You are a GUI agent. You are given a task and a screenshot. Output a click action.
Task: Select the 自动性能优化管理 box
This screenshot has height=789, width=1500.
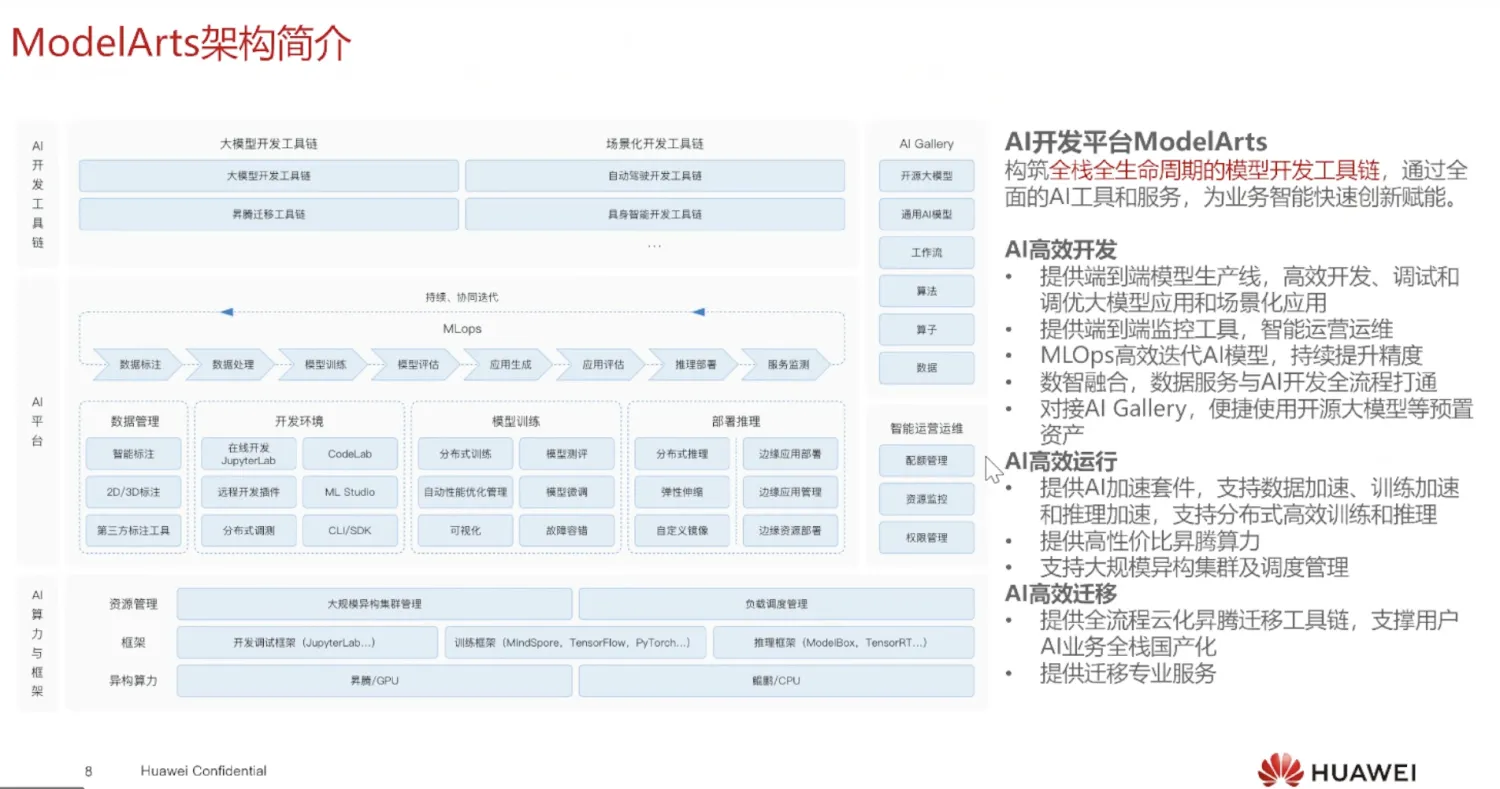pyautogui.click(x=466, y=492)
